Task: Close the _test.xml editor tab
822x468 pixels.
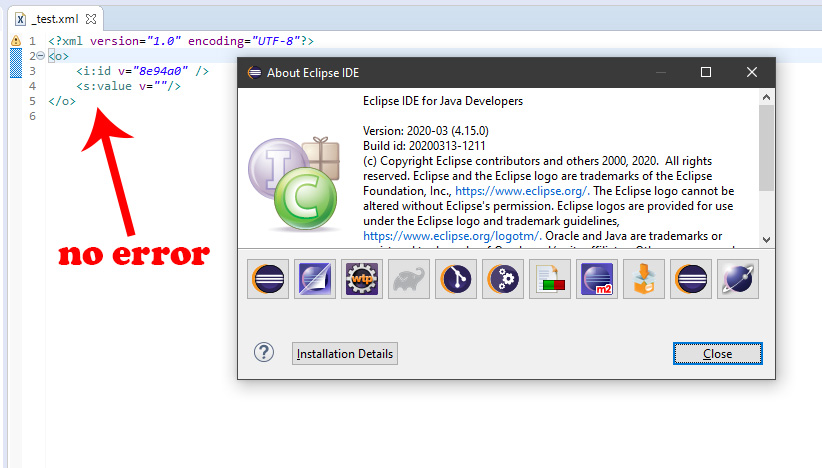Action: [91, 19]
